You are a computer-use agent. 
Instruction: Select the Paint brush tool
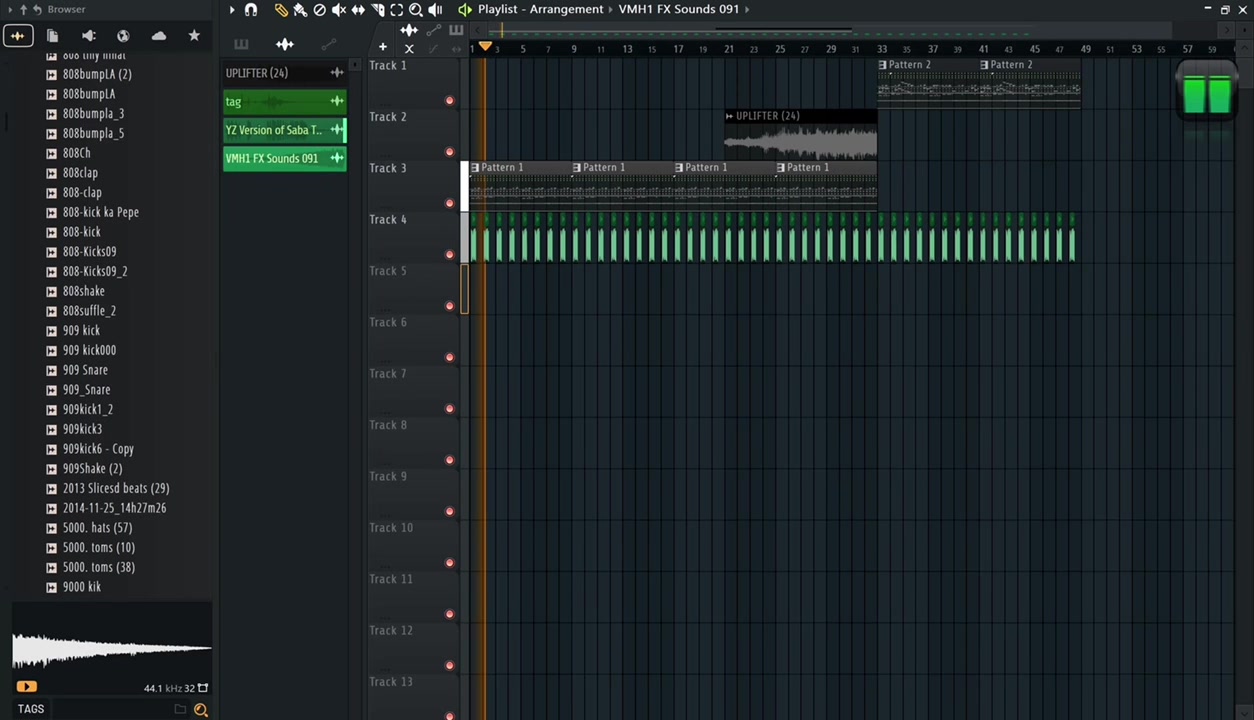click(300, 10)
